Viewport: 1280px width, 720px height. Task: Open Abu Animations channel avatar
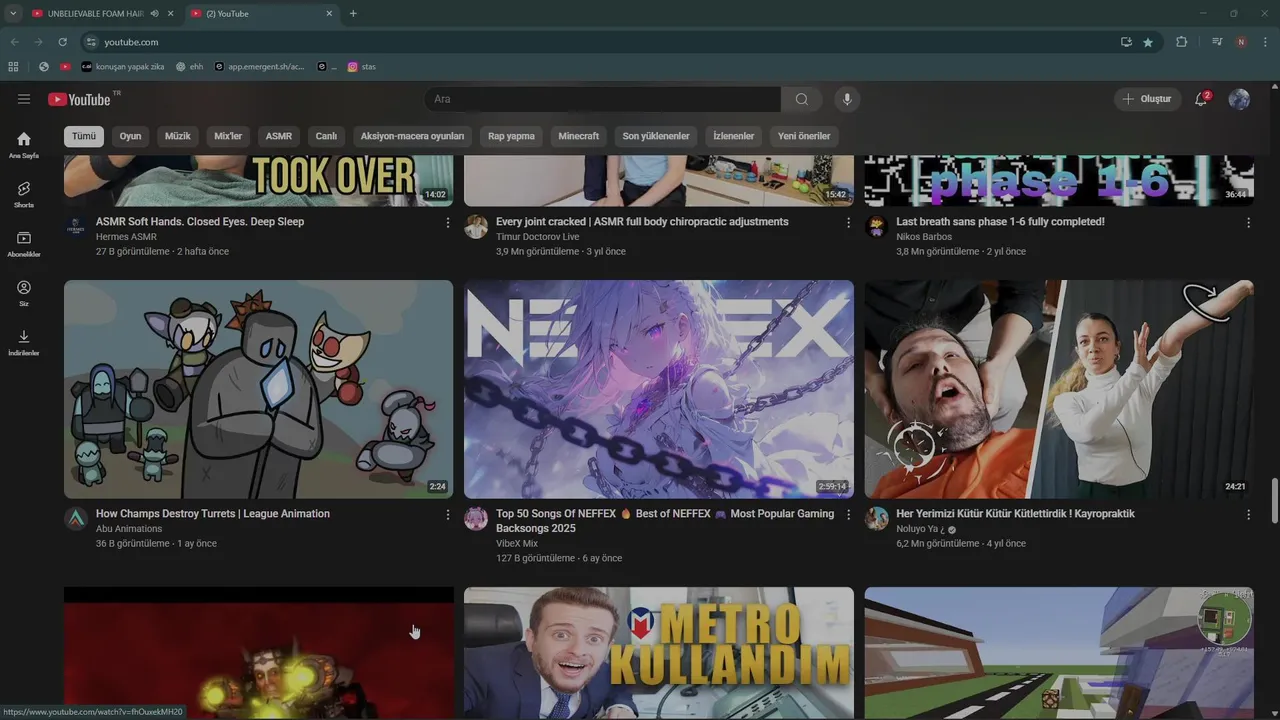point(76,518)
